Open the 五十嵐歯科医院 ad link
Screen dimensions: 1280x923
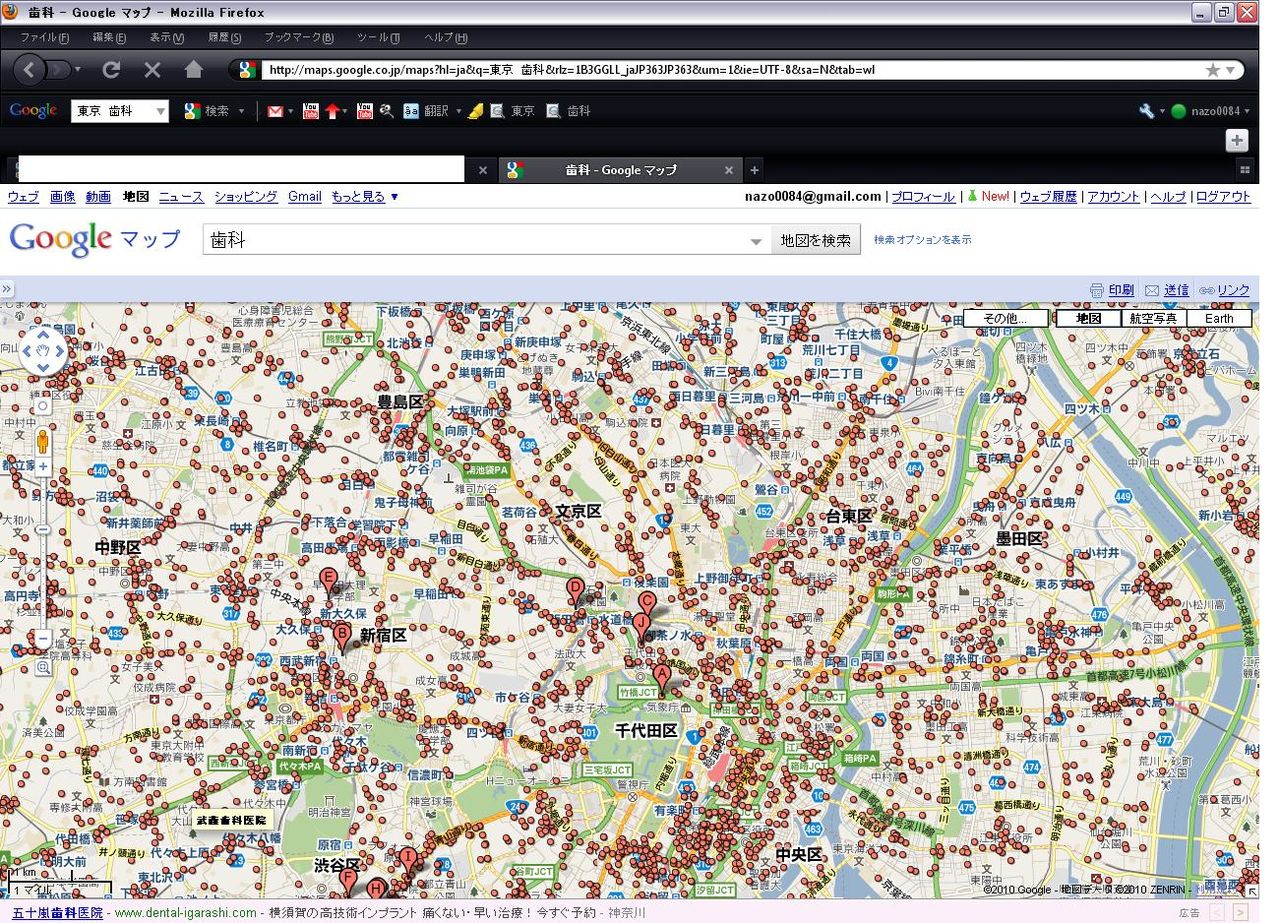tap(57, 913)
